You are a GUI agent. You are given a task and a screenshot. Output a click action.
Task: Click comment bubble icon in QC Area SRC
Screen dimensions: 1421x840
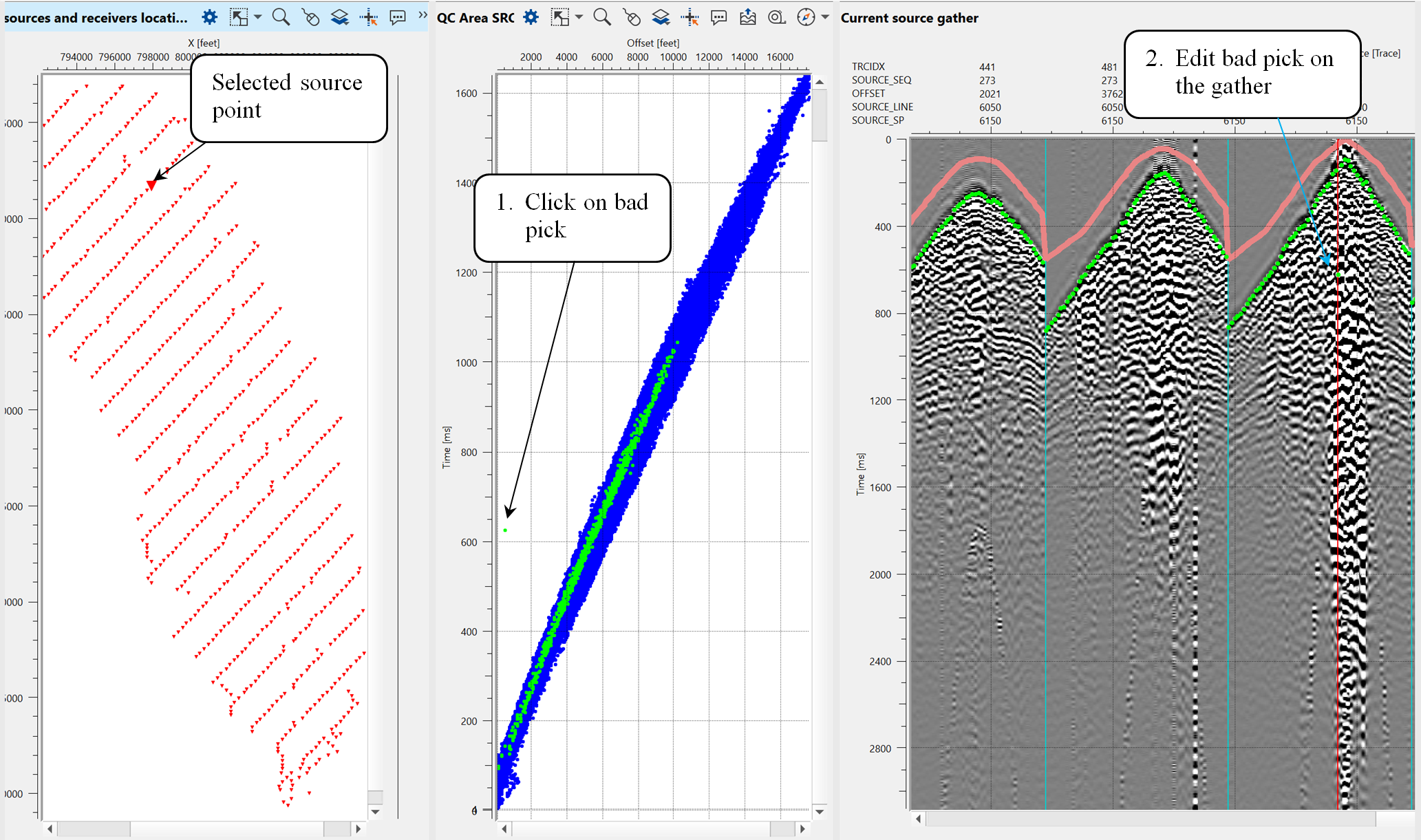718,17
